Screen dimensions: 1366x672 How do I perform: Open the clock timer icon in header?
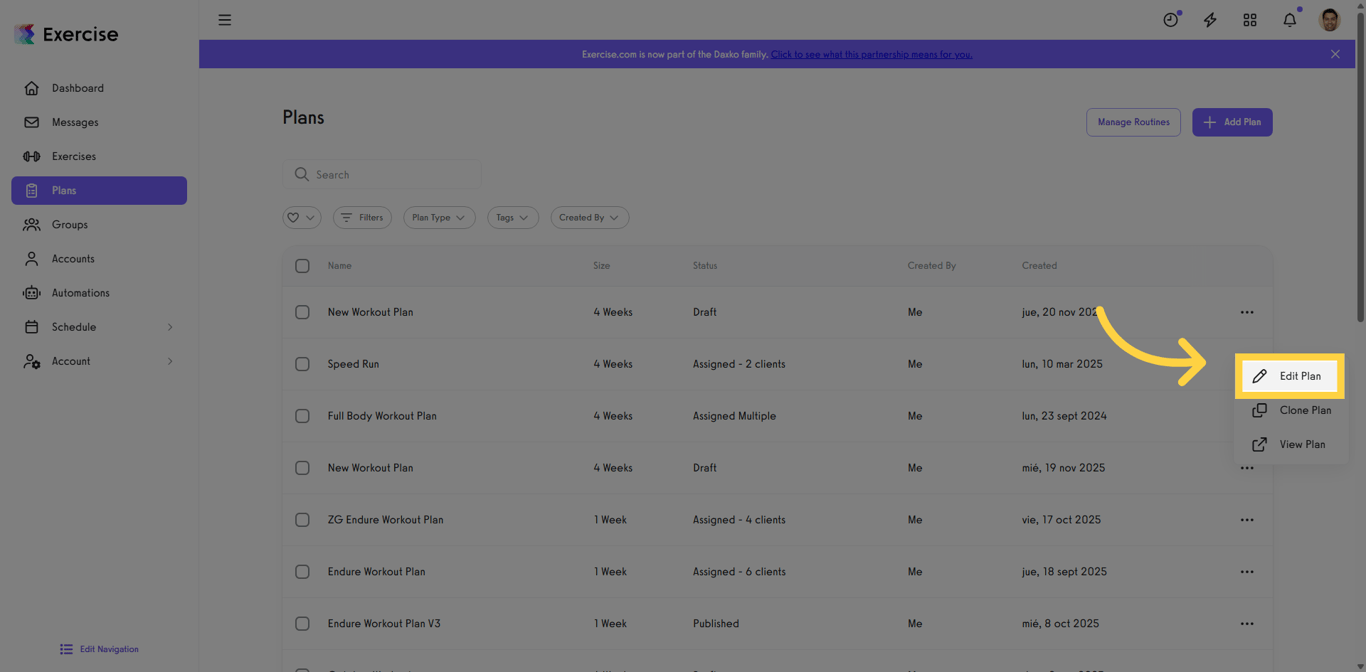coord(1171,20)
